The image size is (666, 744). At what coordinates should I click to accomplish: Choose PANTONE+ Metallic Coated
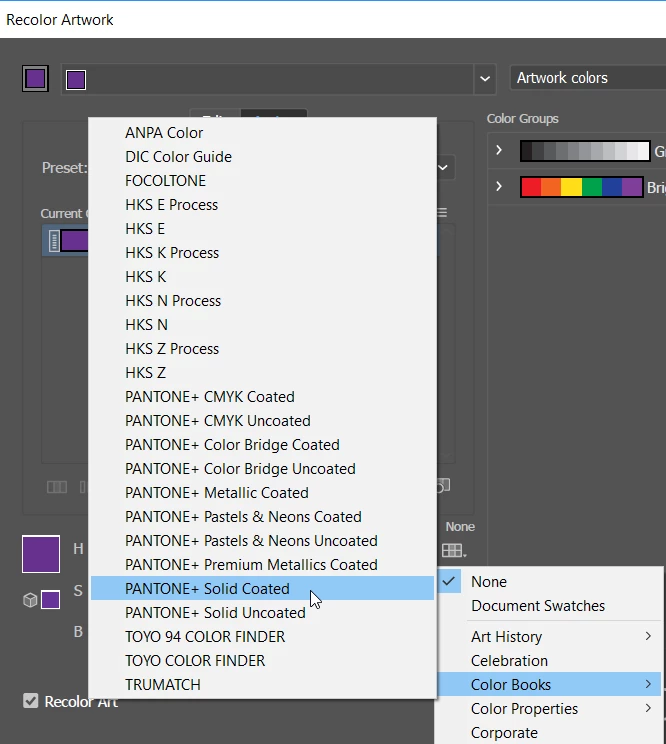pyautogui.click(x=262, y=493)
